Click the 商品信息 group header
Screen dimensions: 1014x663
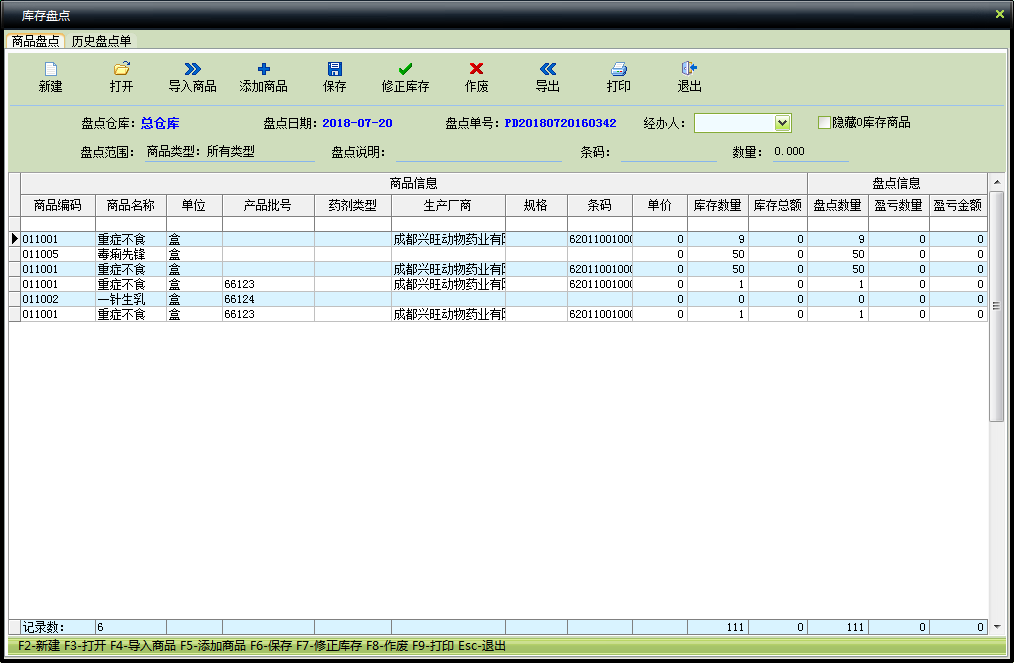tap(414, 183)
